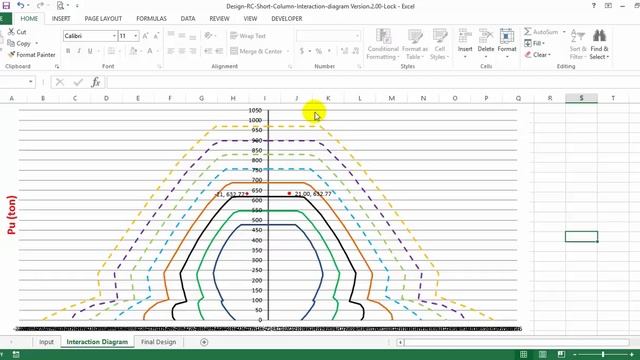Save the workbook with the disk icon
640x360 pixels.
[x=6, y=5]
